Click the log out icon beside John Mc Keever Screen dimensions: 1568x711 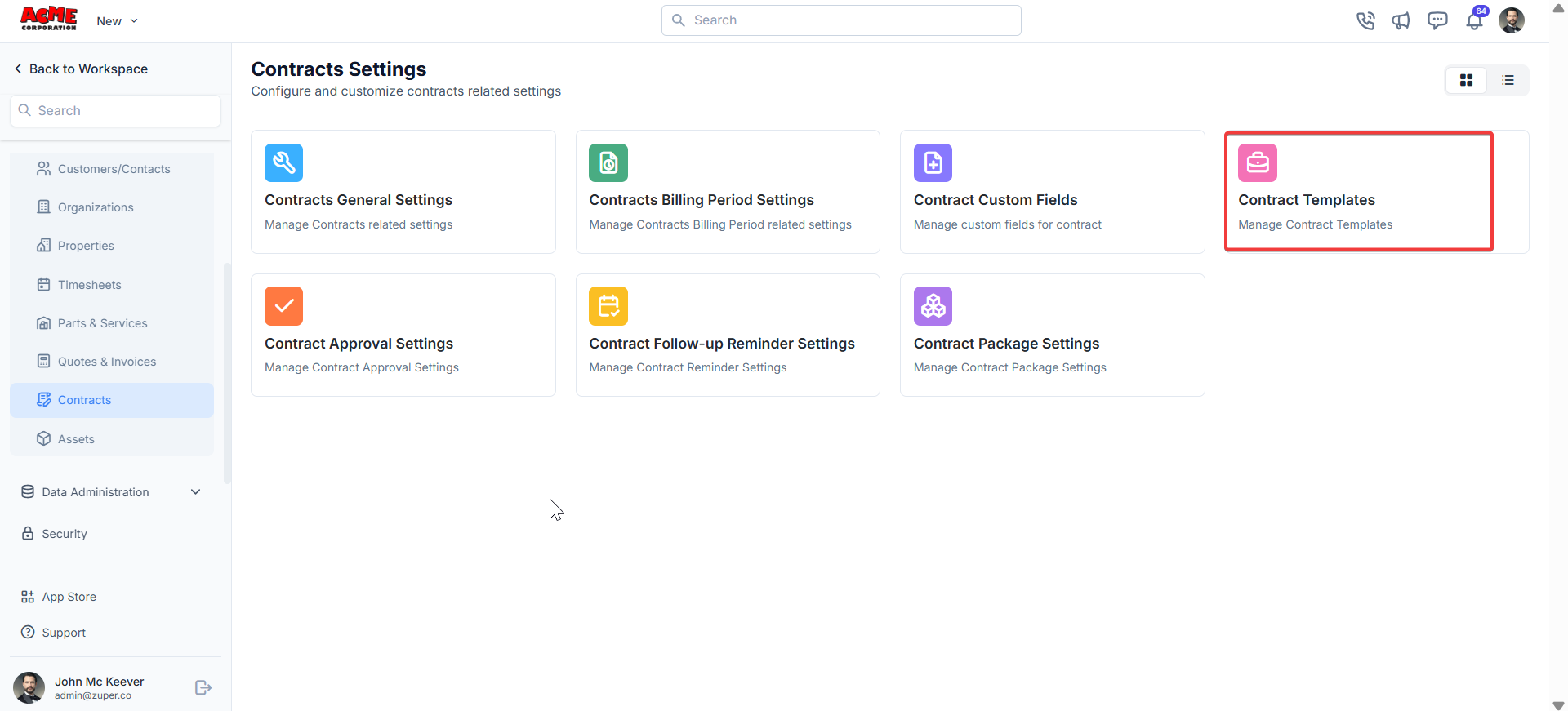(x=203, y=688)
